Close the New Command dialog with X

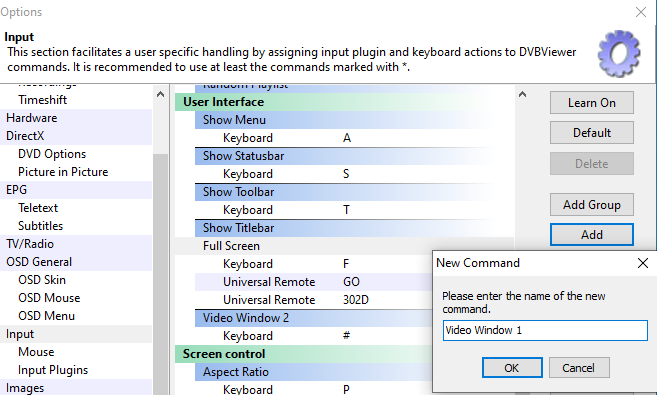[x=642, y=263]
